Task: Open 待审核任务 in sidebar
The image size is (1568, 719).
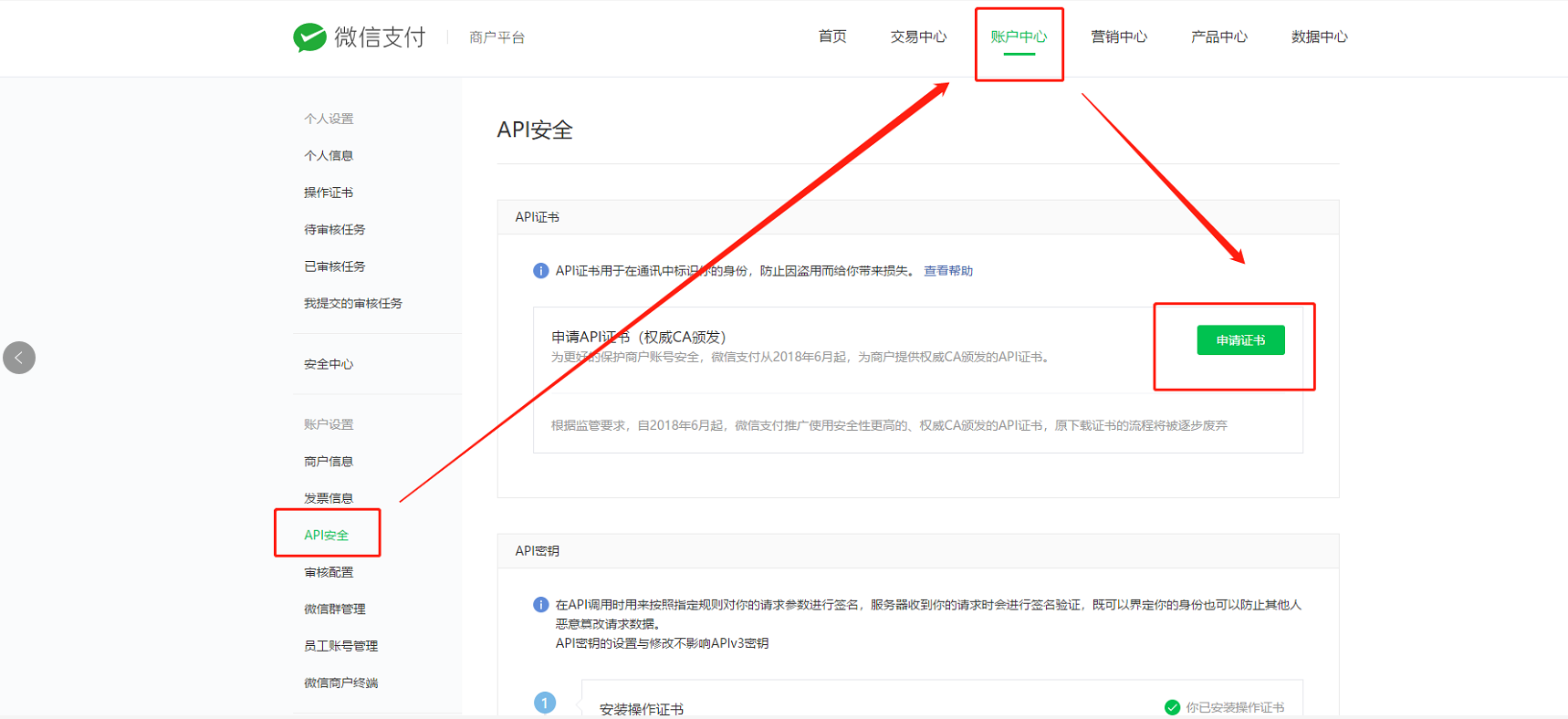Action: (x=335, y=230)
